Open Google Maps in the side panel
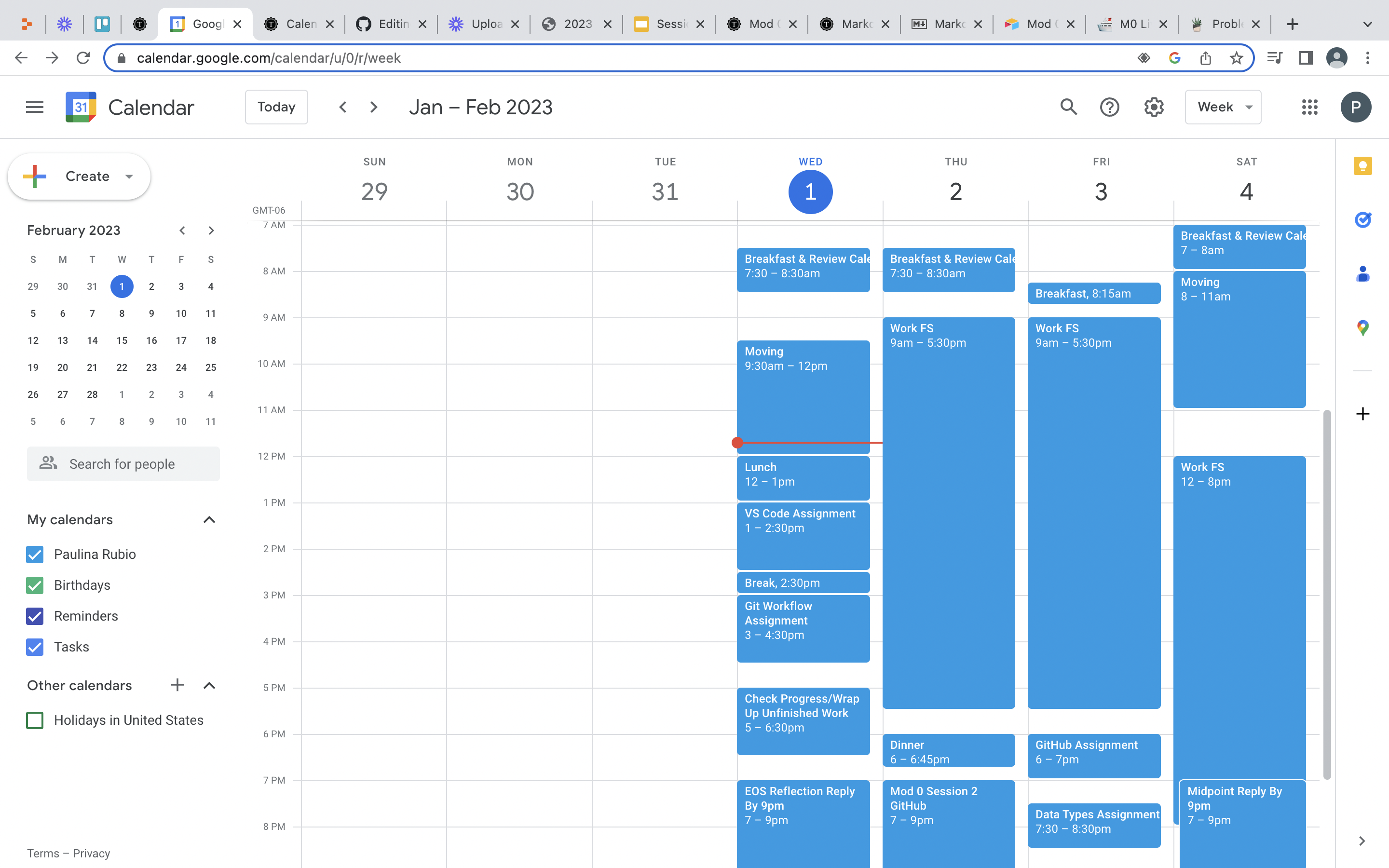1389x868 pixels. pyautogui.click(x=1362, y=327)
